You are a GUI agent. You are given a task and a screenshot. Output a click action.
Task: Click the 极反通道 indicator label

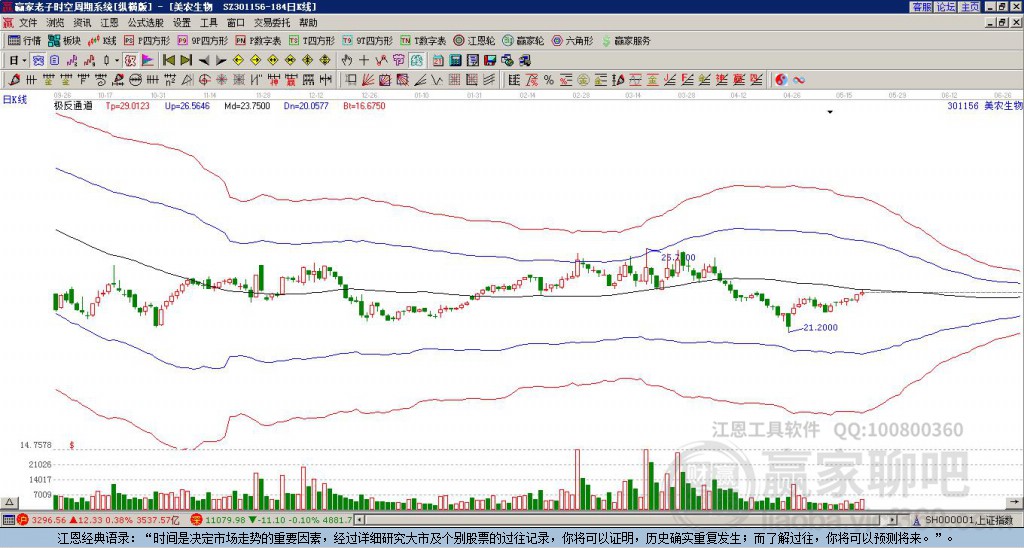coord(73,105)
